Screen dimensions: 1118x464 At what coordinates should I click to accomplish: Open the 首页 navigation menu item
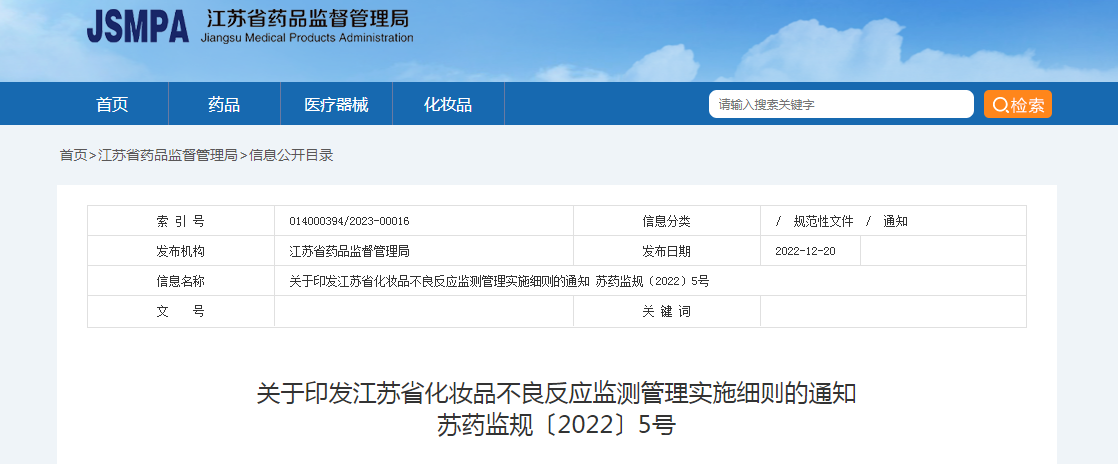112,104
